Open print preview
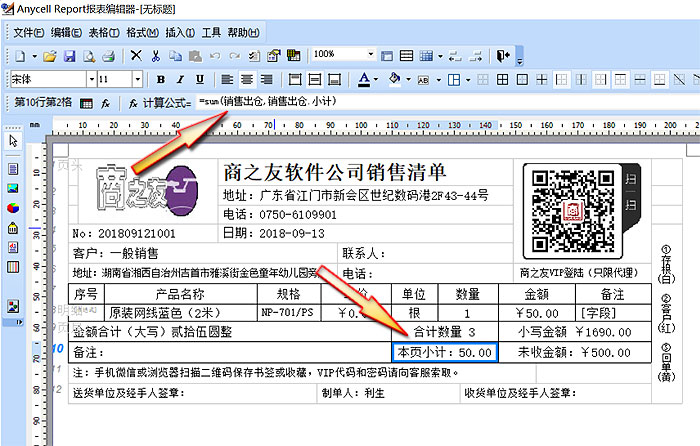Viewport: 700px width, 446px height. coord(89,56)
